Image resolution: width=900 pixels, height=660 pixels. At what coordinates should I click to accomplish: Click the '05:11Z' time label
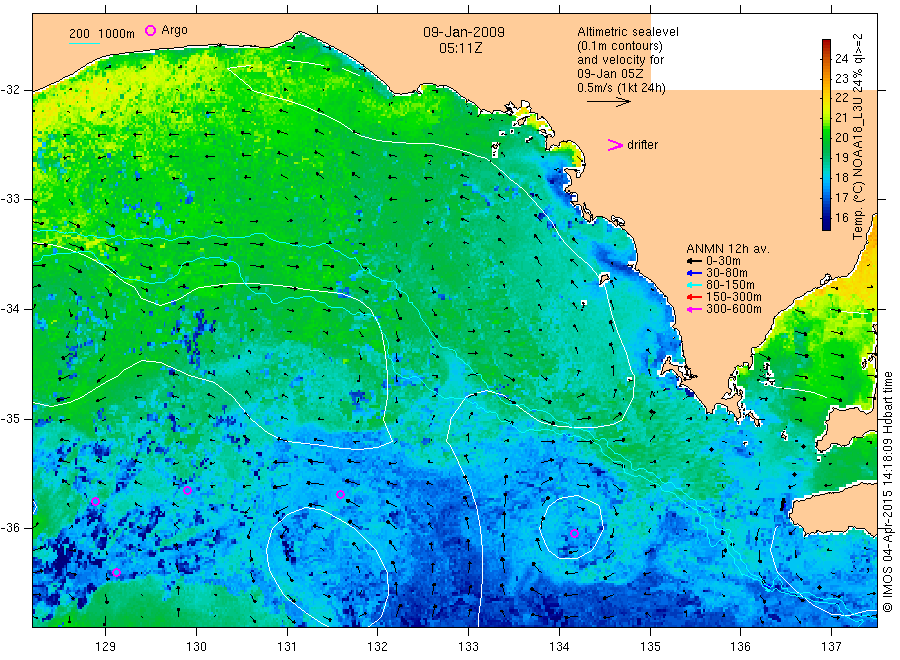(460, 48)
